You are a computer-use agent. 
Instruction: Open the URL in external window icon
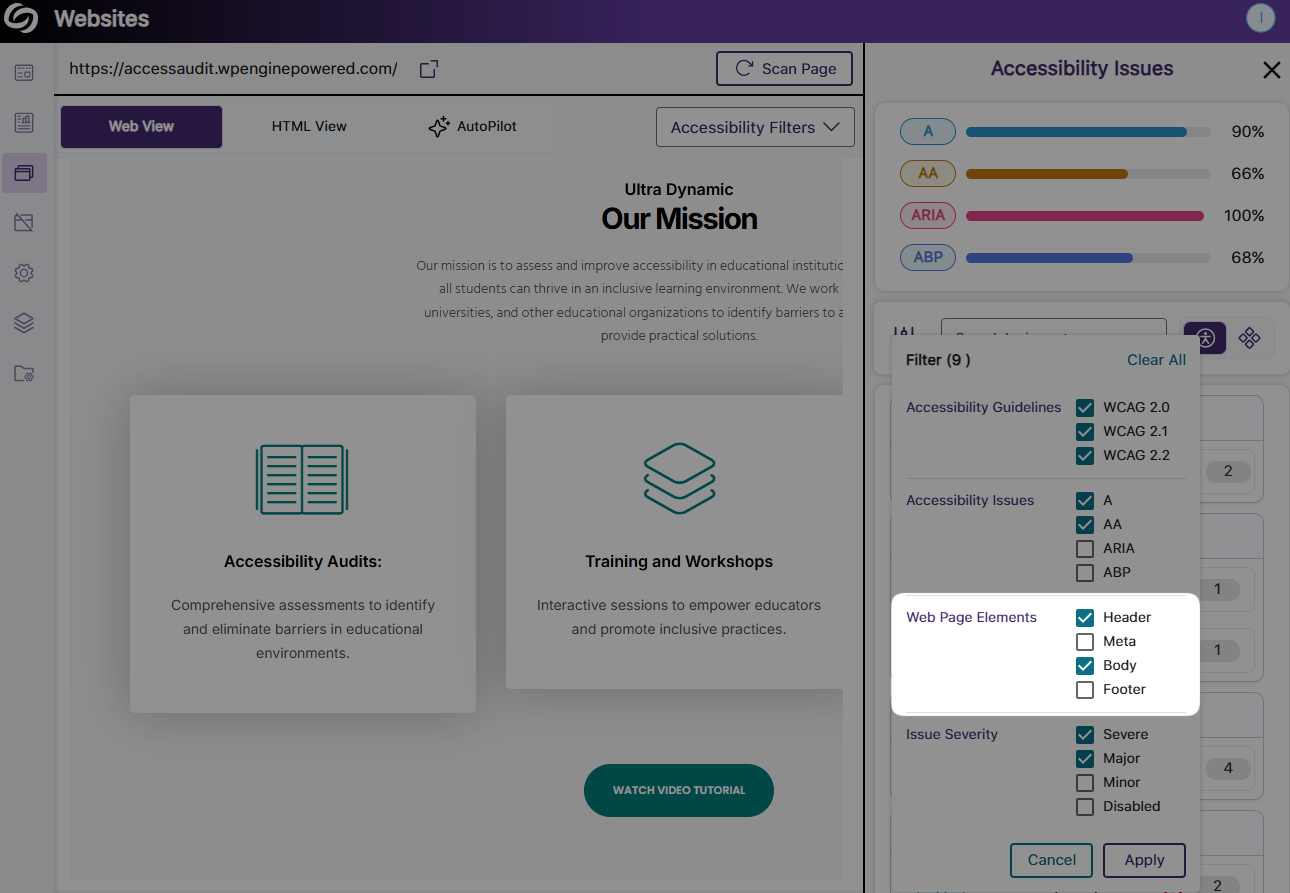(429, 69)
